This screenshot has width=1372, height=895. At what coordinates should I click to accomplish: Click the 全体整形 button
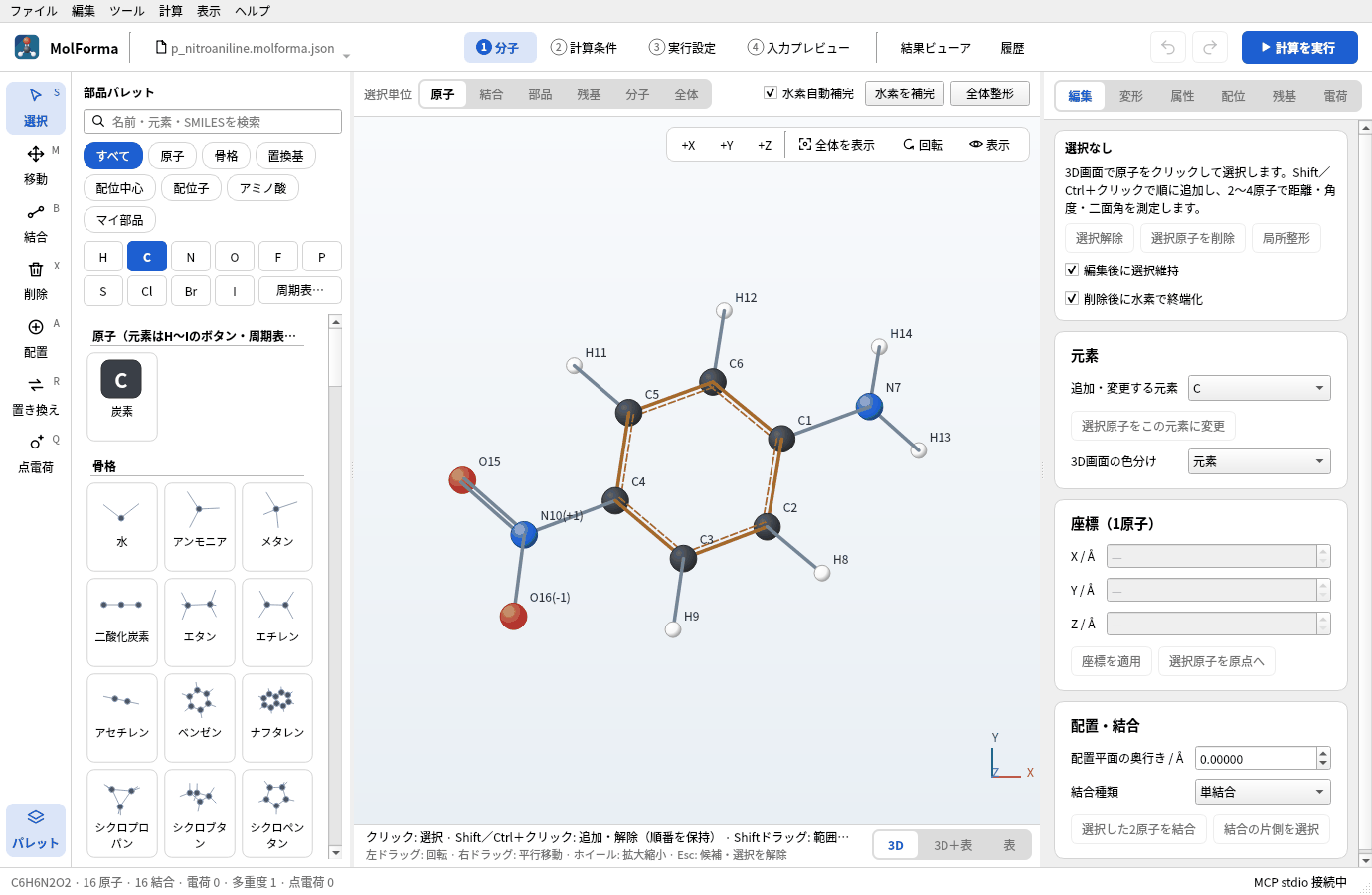[x=990, y=93]
